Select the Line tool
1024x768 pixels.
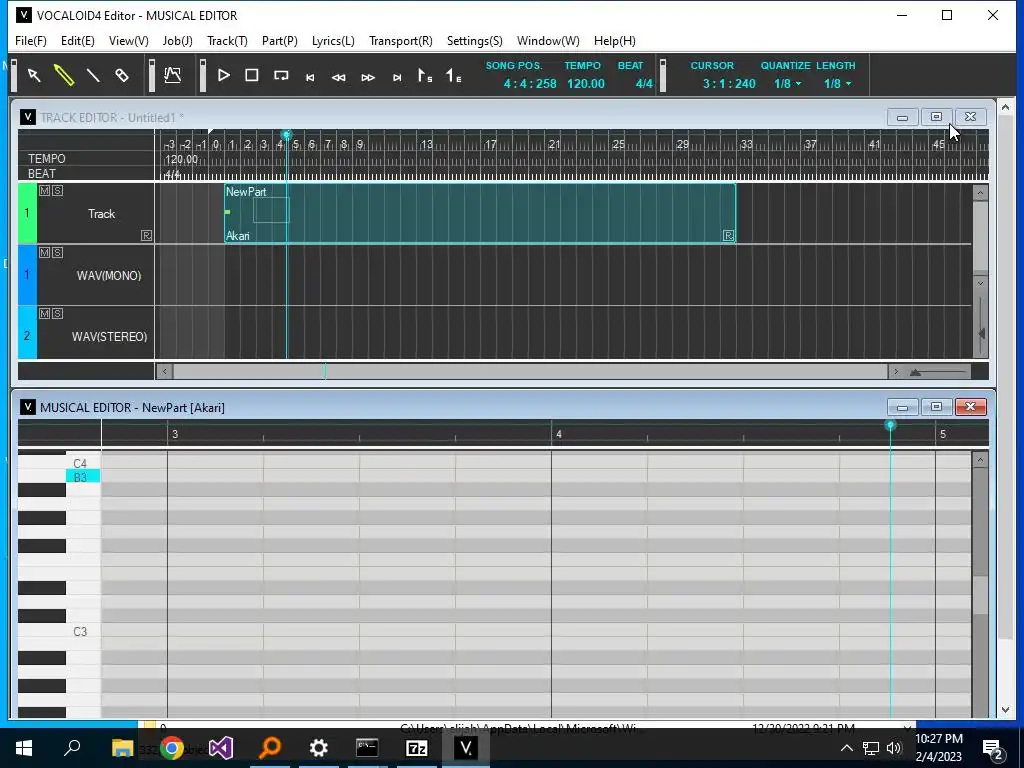click(x=93, y=76)
